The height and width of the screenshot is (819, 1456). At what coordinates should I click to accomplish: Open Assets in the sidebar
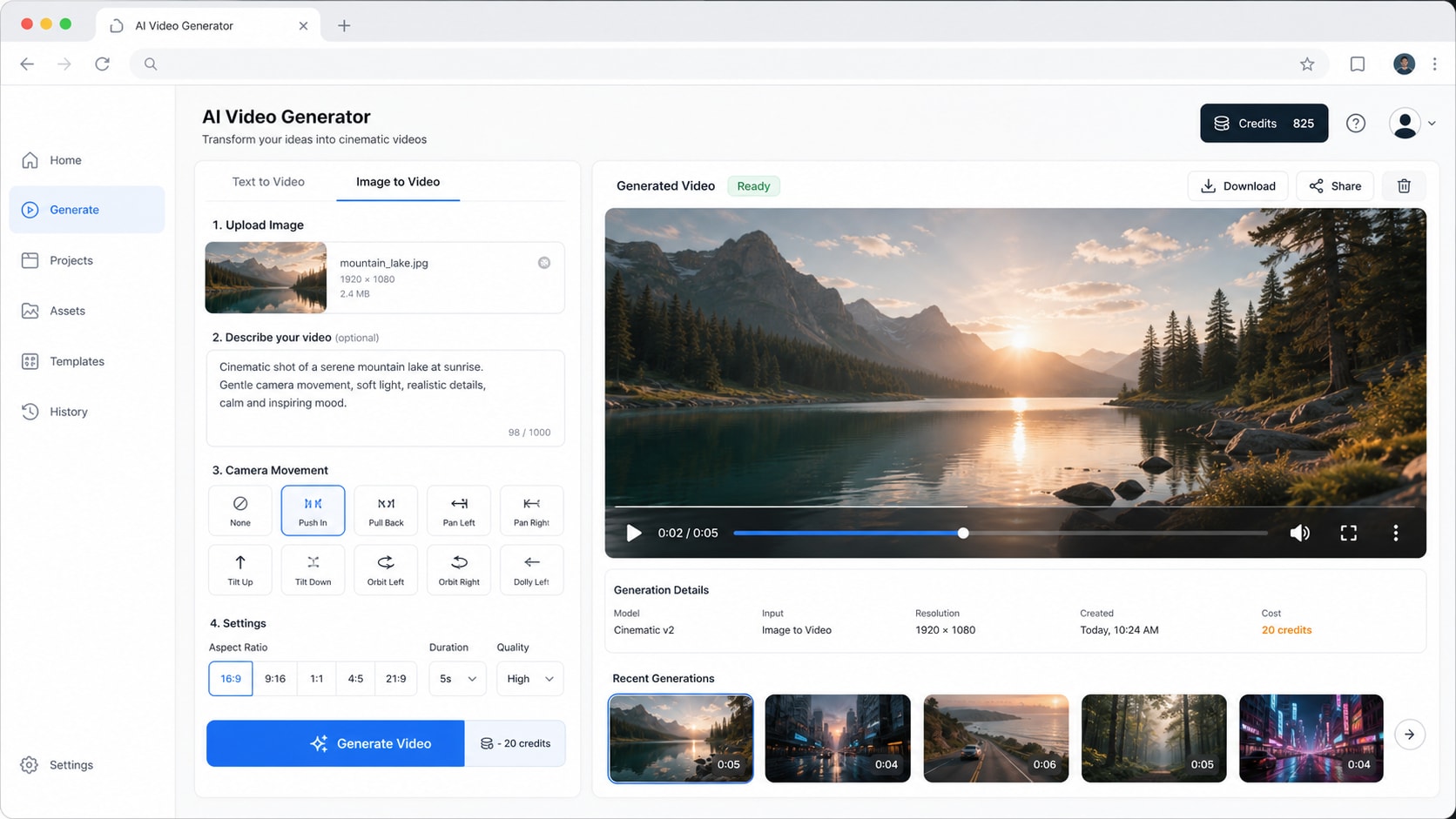point(86,311)
